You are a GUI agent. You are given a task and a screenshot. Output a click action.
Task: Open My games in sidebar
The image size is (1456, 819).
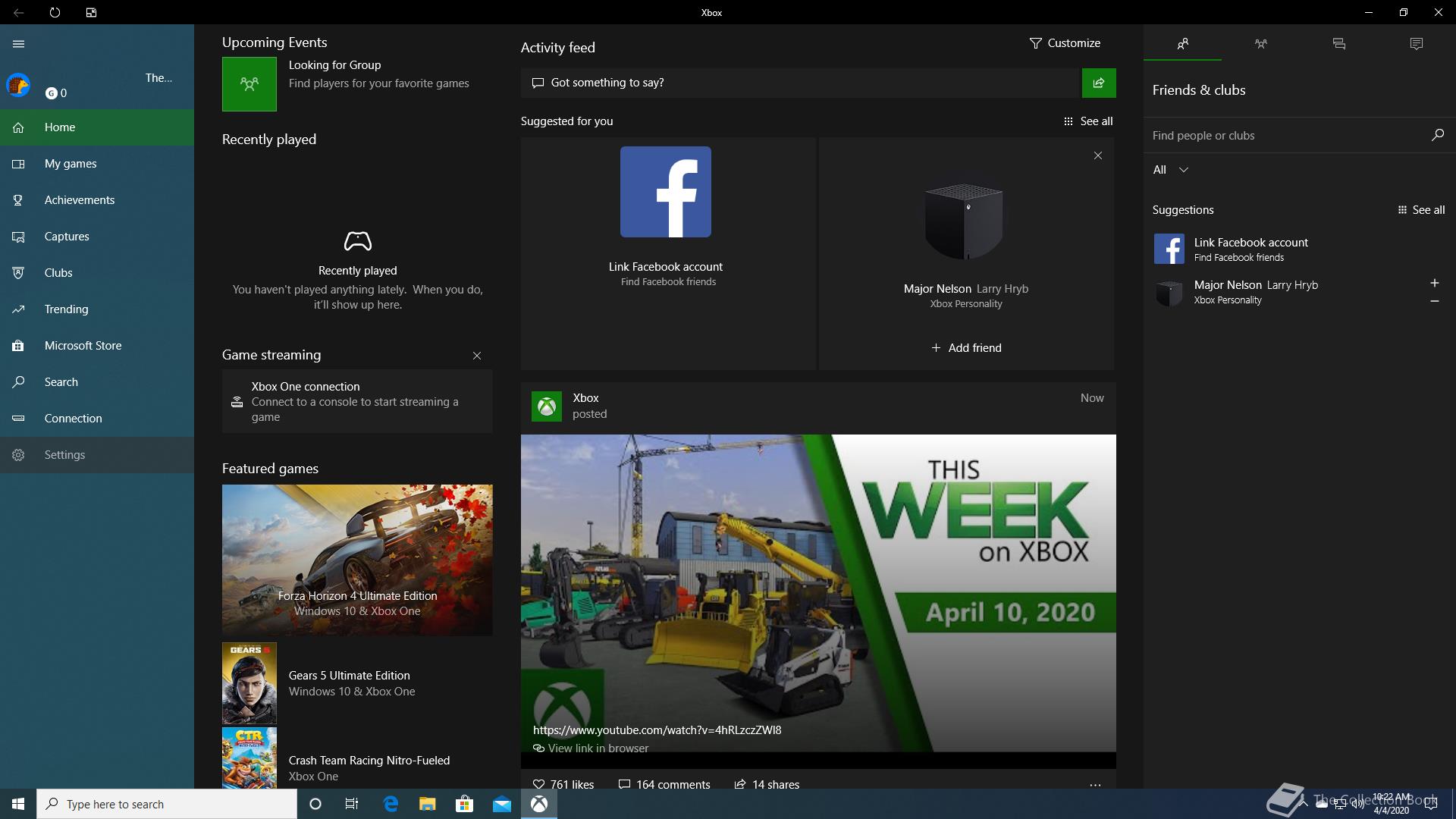coord(97,164)
